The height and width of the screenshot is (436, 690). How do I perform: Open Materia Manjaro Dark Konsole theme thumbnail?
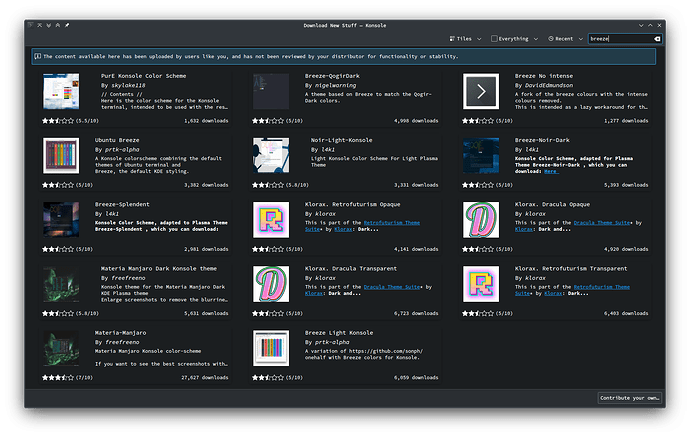point(61,284)
